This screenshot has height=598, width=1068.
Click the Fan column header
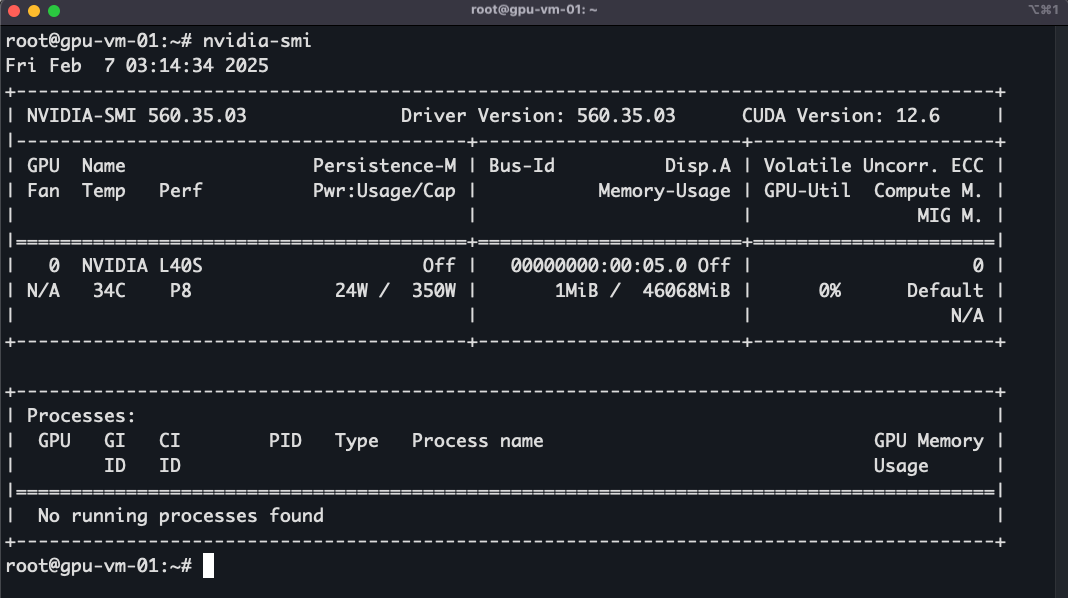(44, 191)
